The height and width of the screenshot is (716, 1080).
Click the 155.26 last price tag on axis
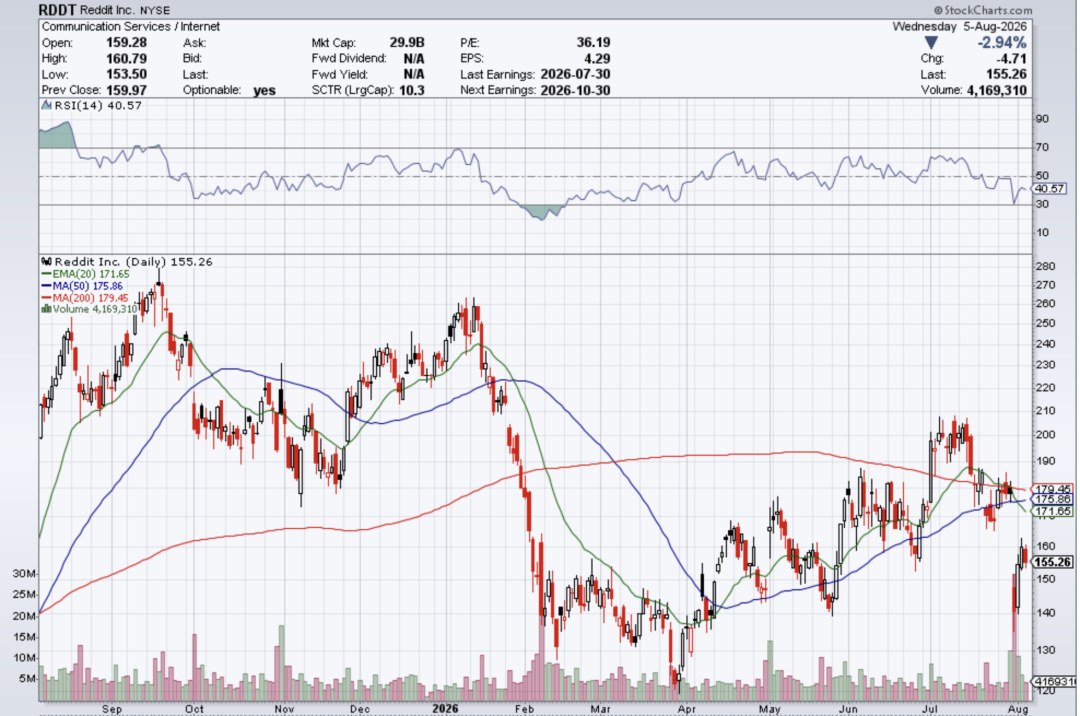1053,562
